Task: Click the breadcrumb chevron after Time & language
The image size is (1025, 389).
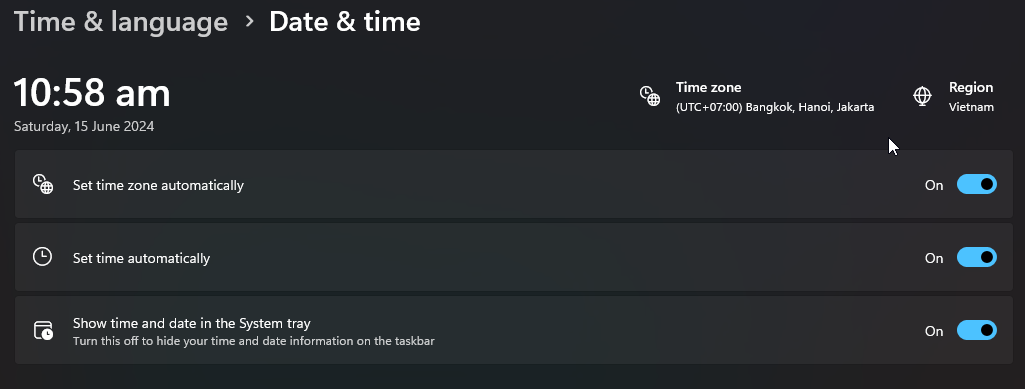Action: 249,22
